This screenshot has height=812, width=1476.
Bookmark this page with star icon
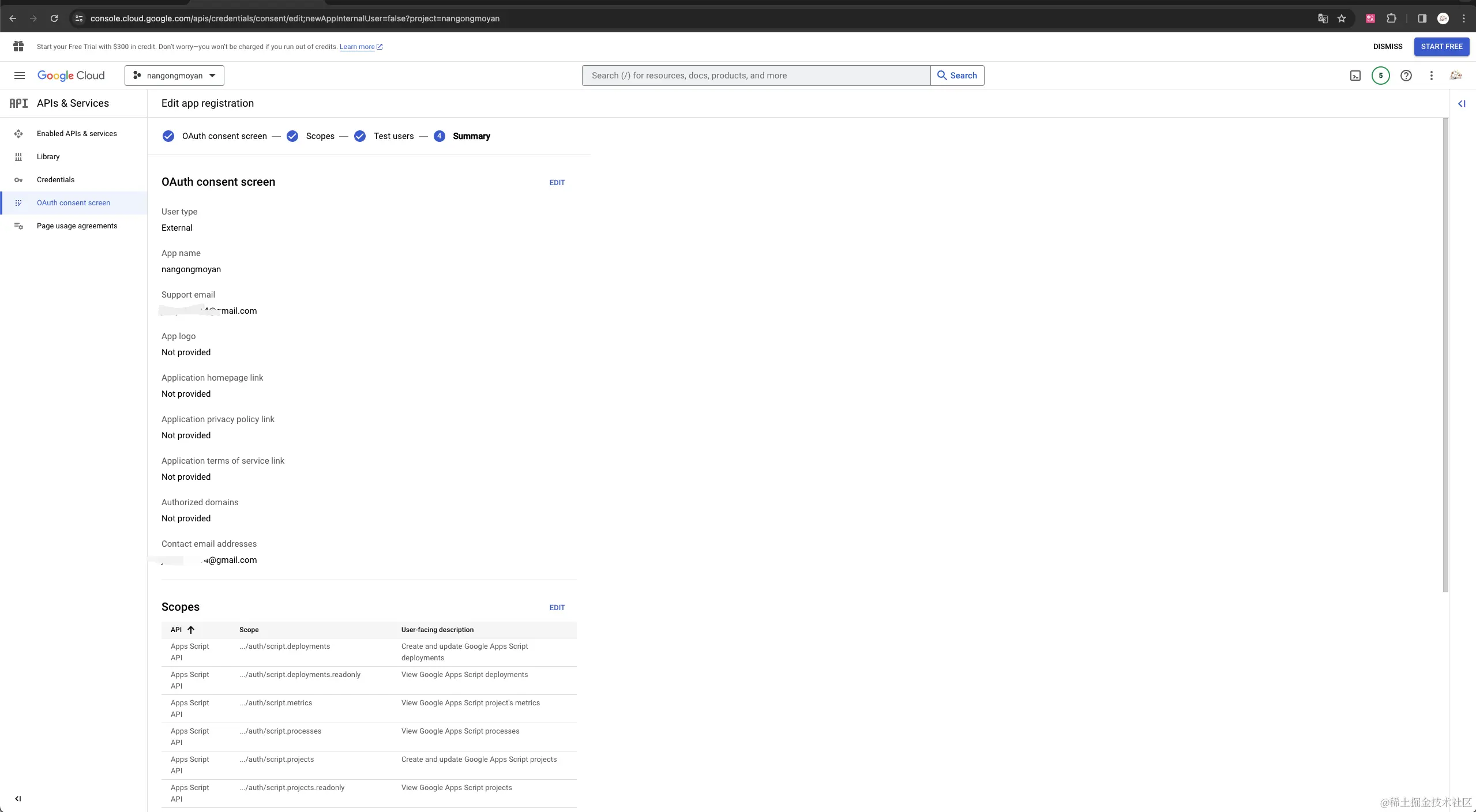pos(1342,18)
